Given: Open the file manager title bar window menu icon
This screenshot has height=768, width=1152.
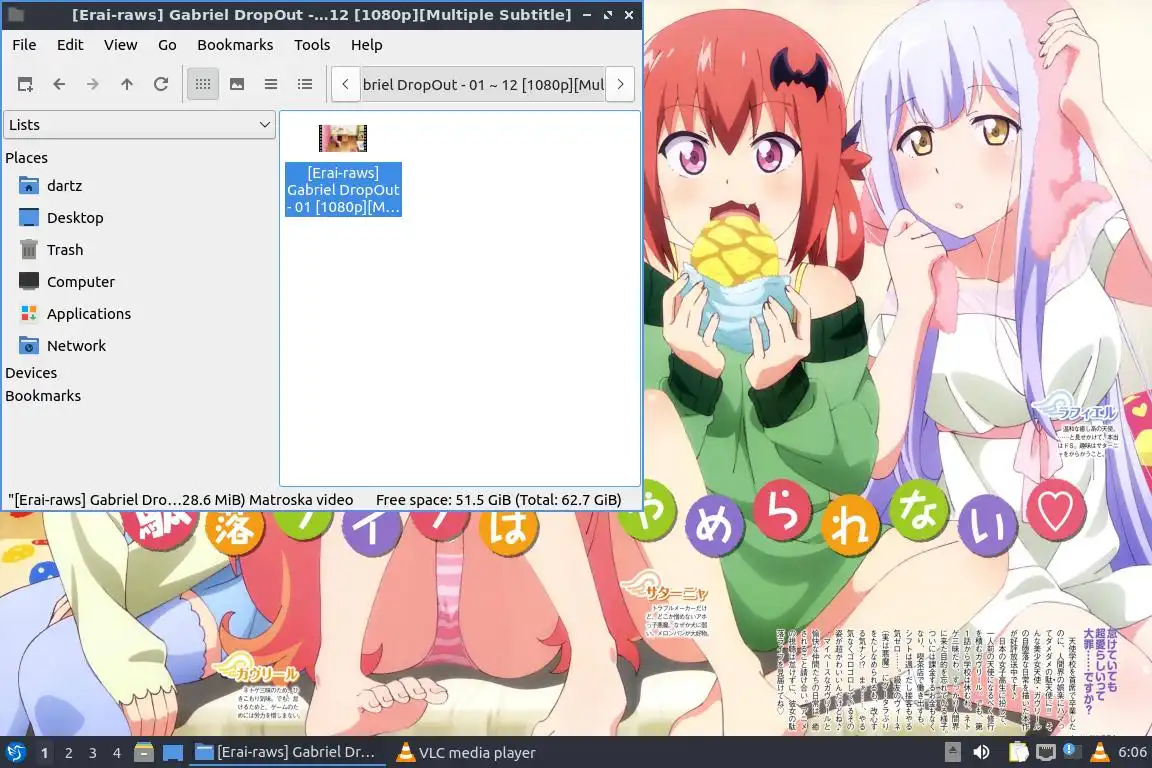Looking at the screenshot, I should point(15,15).
